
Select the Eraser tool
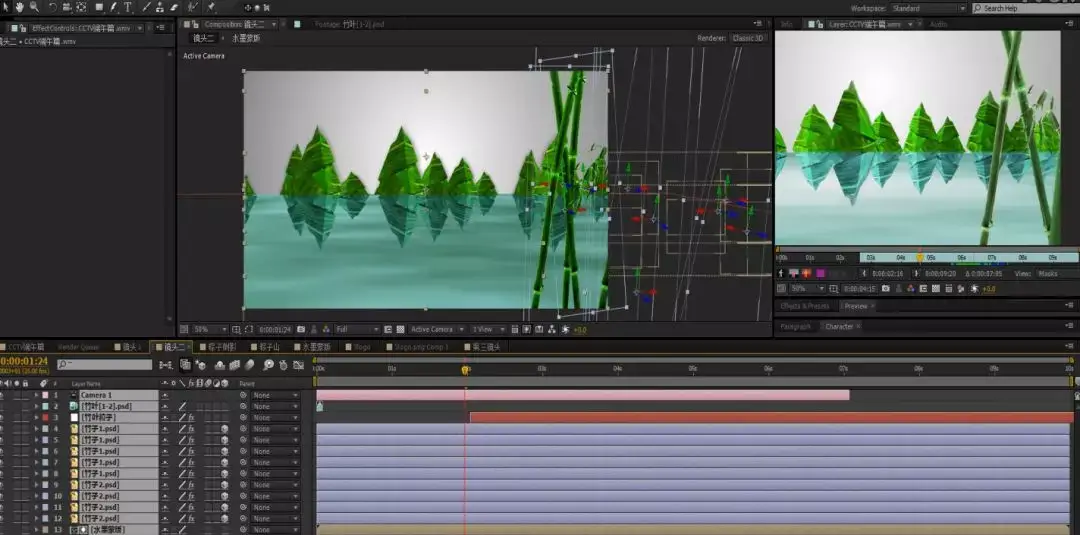174,7
